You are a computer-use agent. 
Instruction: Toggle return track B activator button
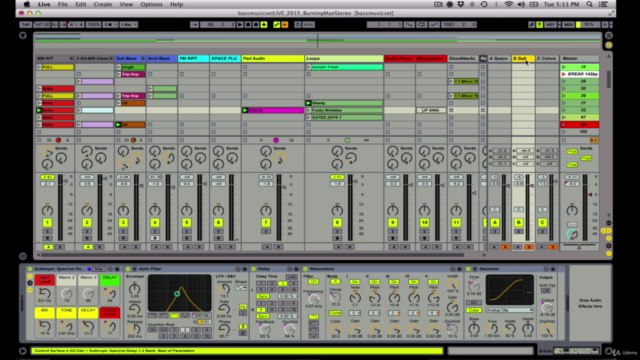(518, 222)
